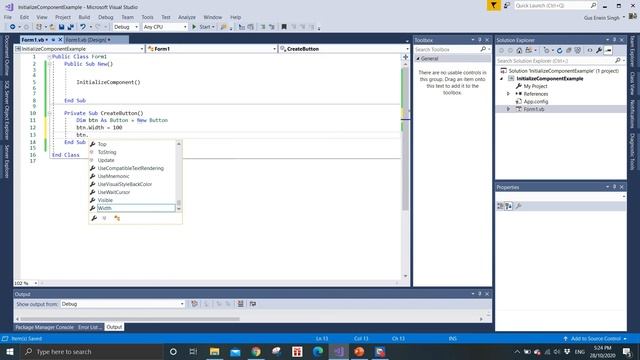Click the Alphabetical sort icon in the Properties panel
The width and height of the screenshot is (640, 360).
coord(508,206)
